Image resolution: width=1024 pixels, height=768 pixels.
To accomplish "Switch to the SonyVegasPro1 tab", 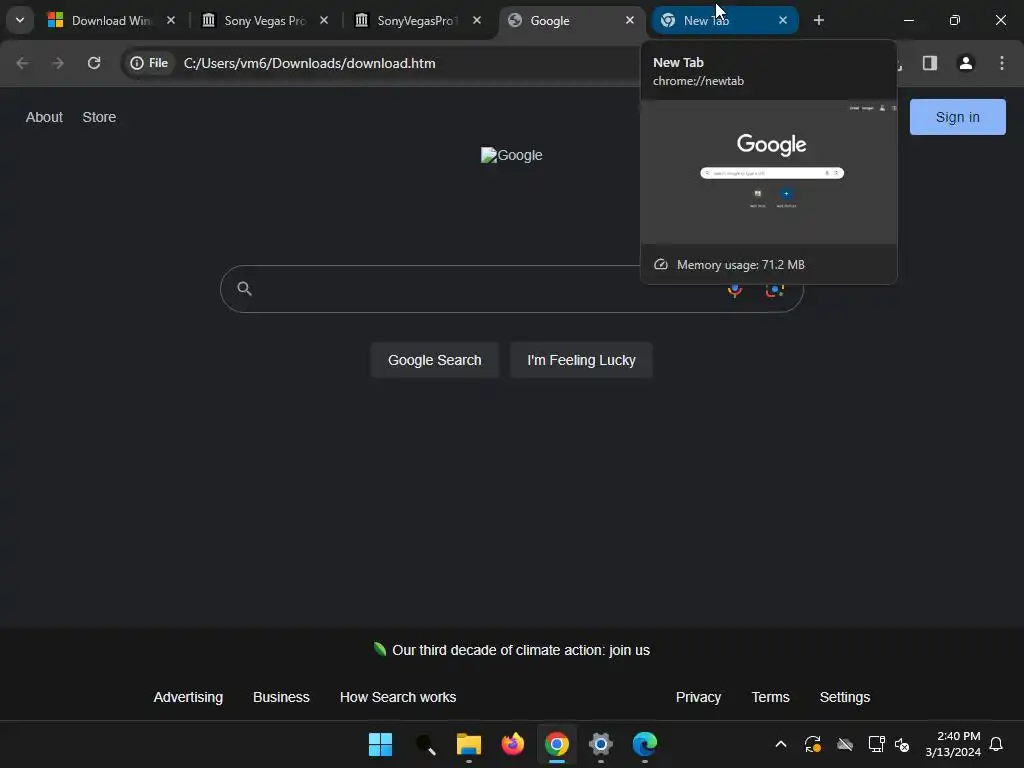I will click(417, 20).
